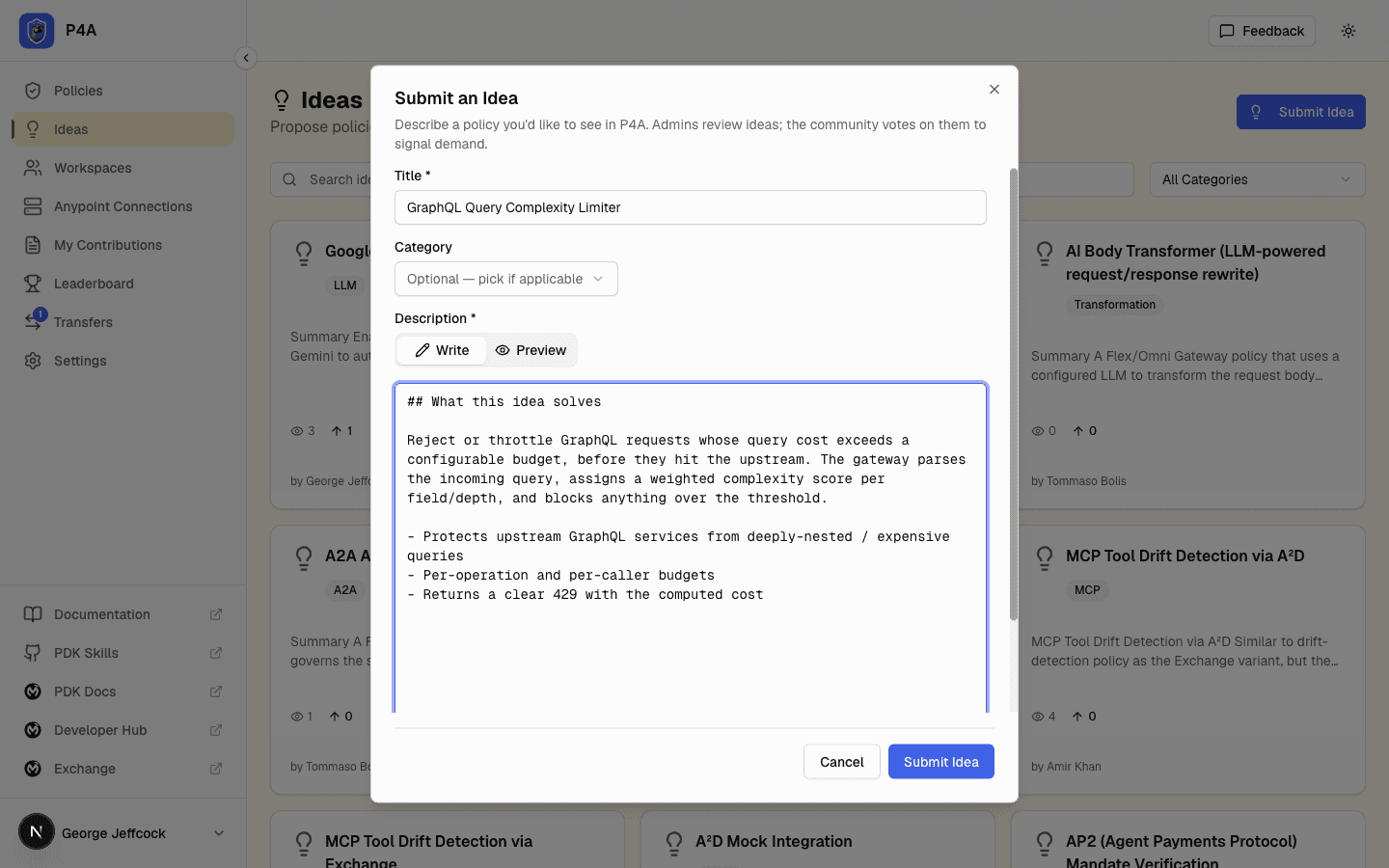Open A²D Mock Integration idea
The width and height of the screenshot is (1389, 868).
point(774,841)
